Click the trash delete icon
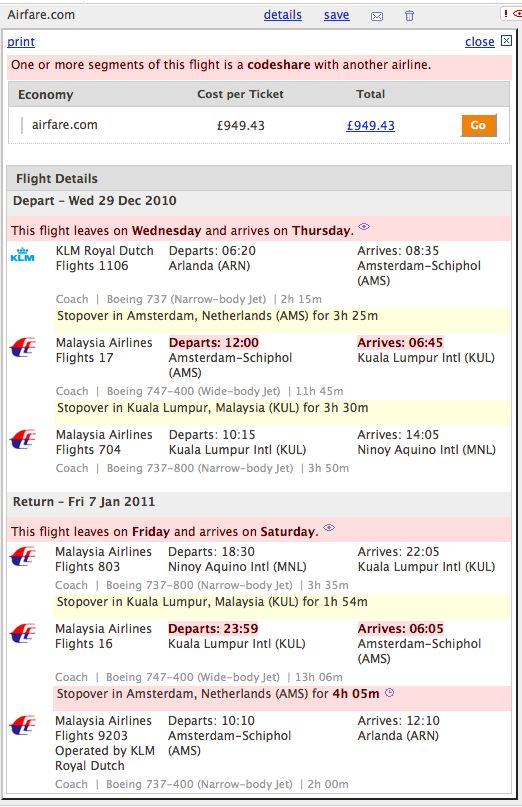The height and width of the screenshot is (807, 522). pos(409,15)
